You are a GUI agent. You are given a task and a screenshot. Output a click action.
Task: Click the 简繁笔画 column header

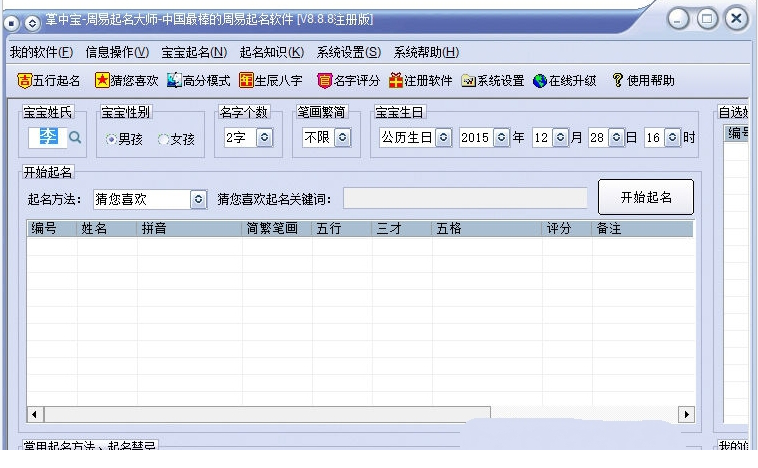[277, 228]
